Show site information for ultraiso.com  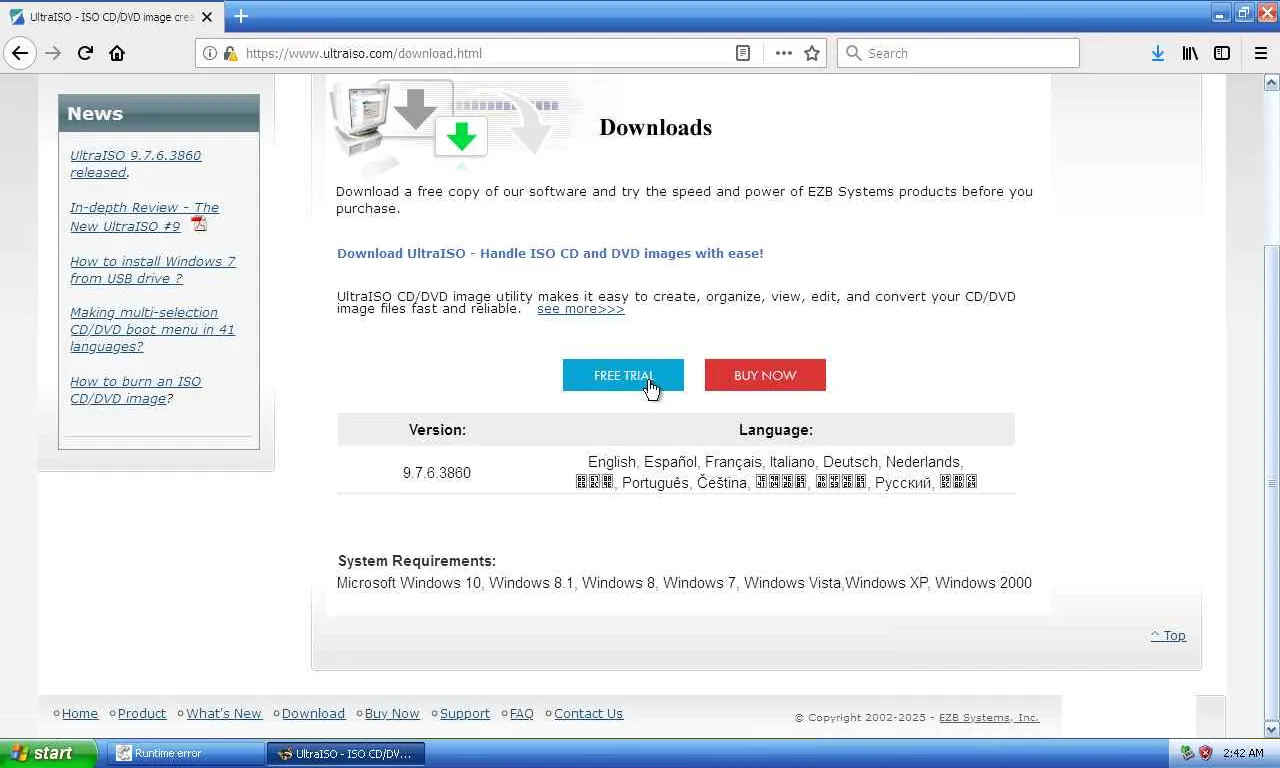[x=210, y=53]
